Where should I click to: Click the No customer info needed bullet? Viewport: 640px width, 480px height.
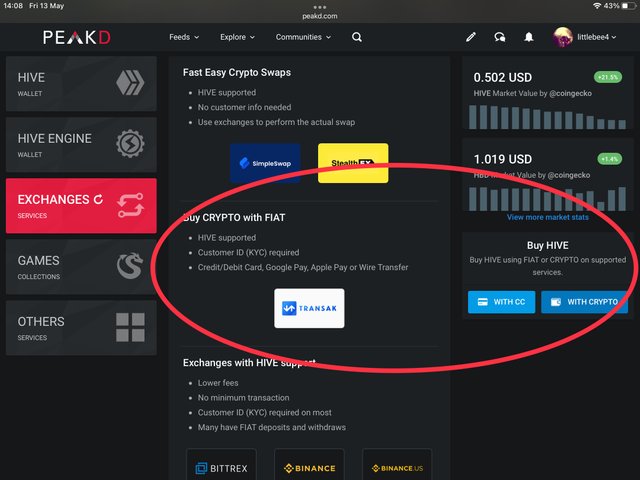[244, 107]
